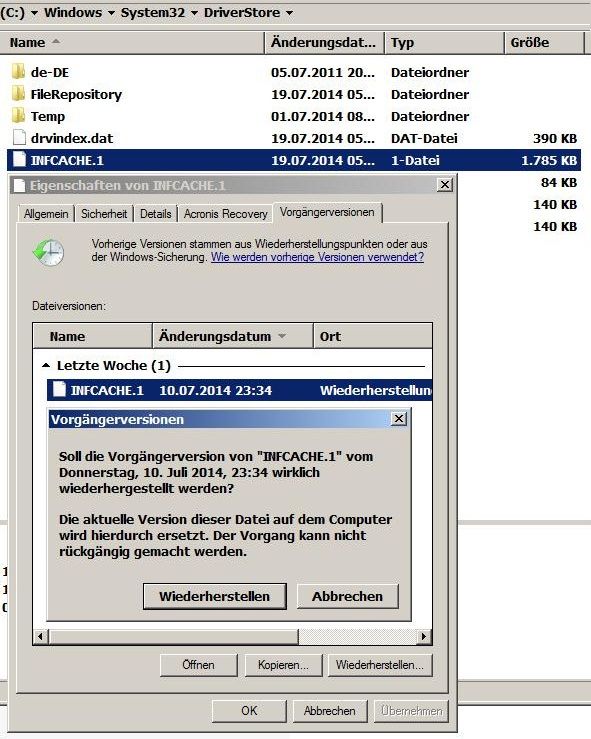Open the dropdown arrow after System32 in path
Screen dimensions: 591x739
point(194,13)
